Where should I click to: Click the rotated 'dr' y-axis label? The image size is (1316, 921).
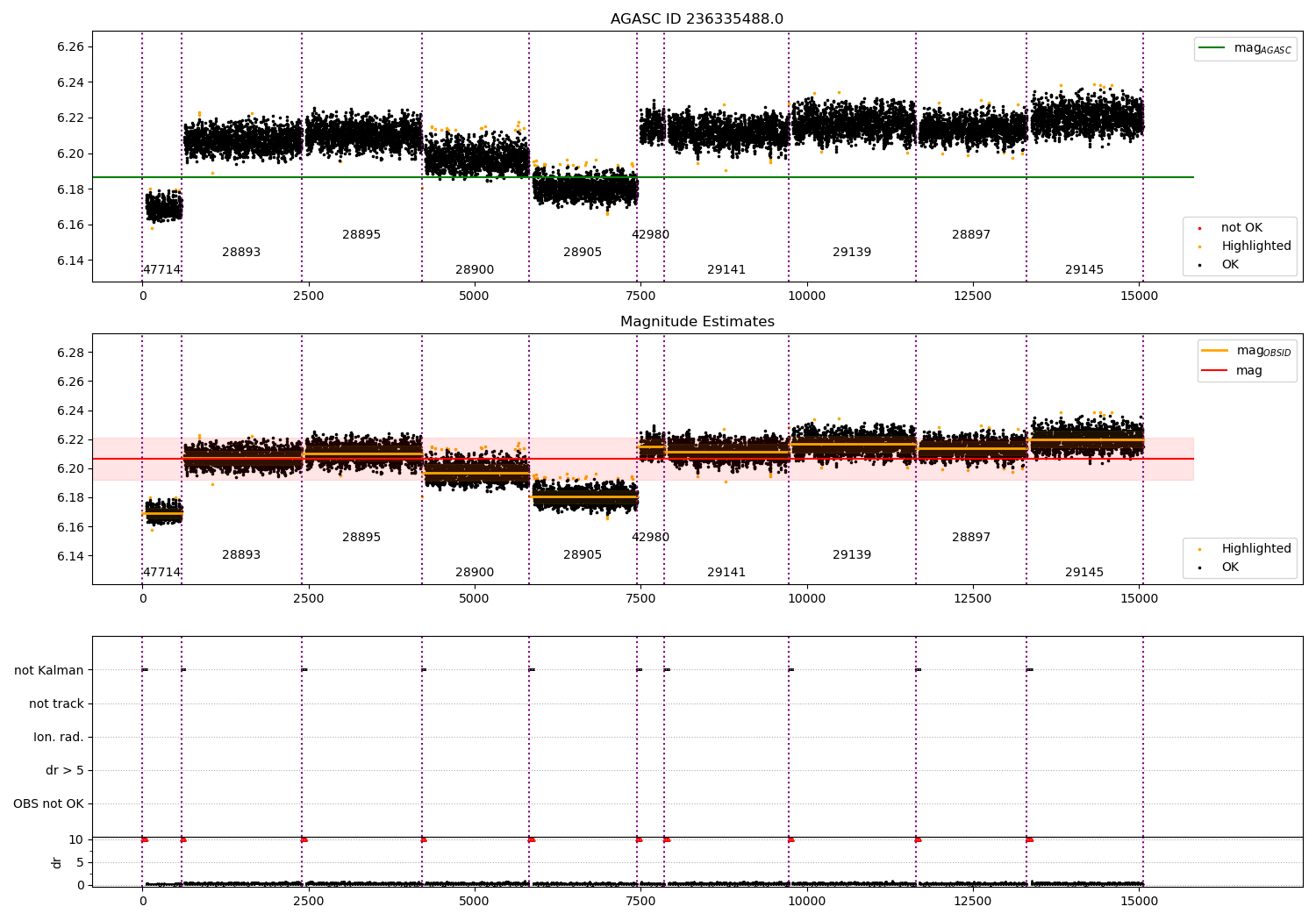[57, 862]
